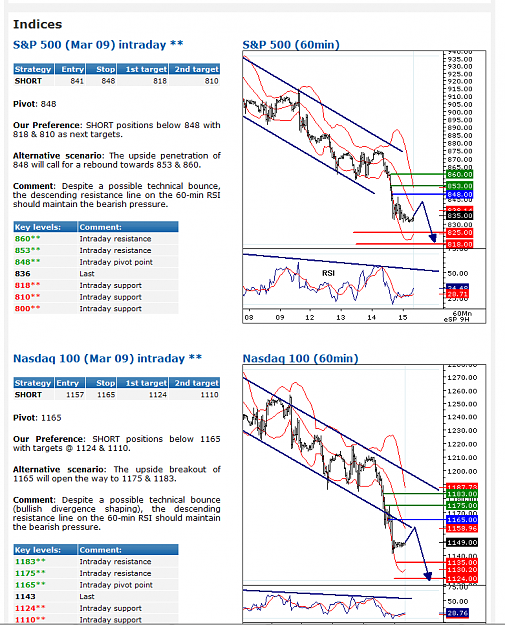Click the red 818.00 label on S&P chart
The height and width of the screenshot is (625, 505).
pyautogui.click(x=459, y=244)
